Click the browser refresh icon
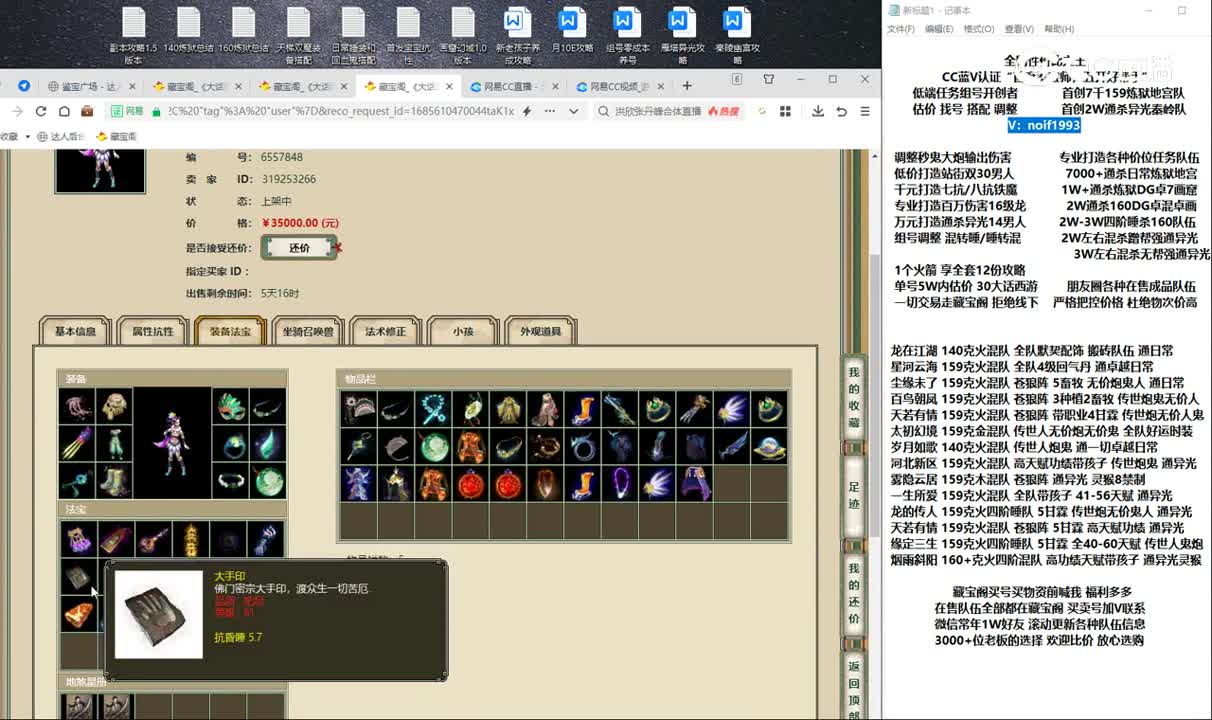This screenshot has height=720, width=1212. tap(41, 111)
